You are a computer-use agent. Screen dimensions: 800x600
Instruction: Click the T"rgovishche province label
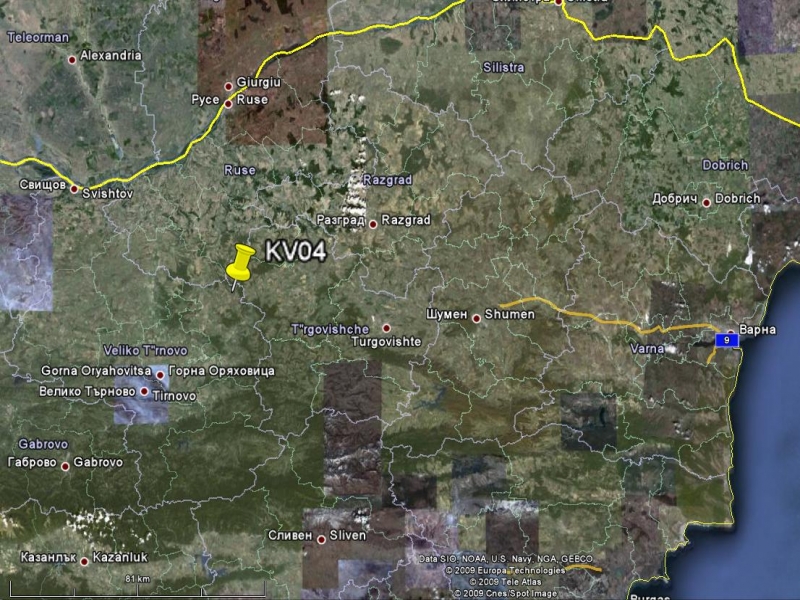[330, 329]
